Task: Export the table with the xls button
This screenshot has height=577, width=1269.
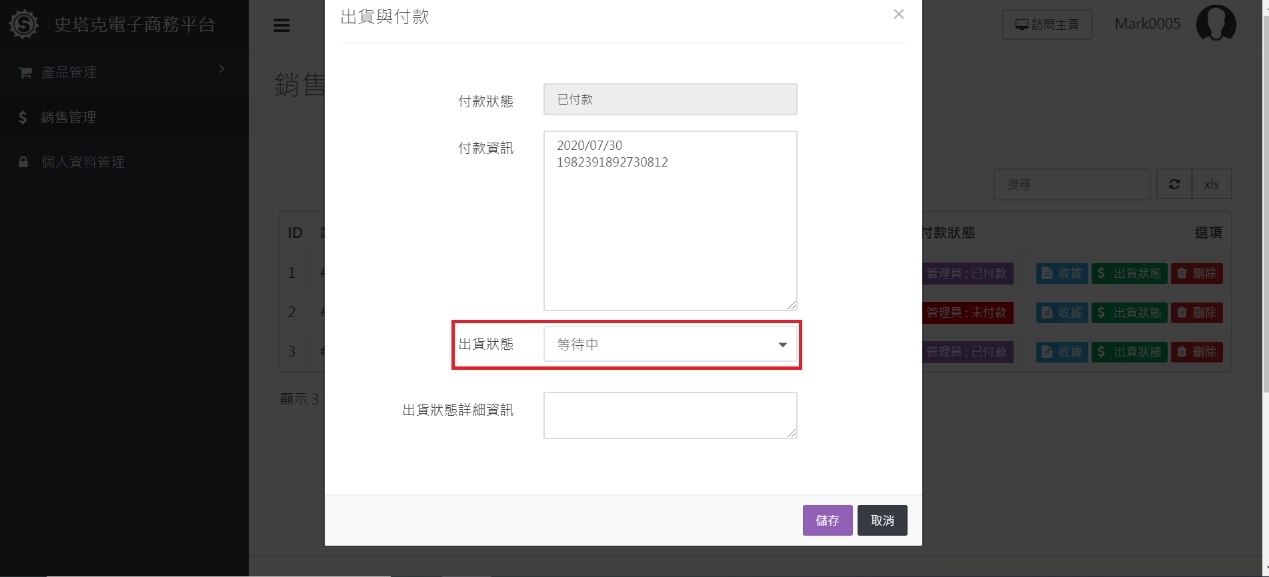Action: [1211, 185]
